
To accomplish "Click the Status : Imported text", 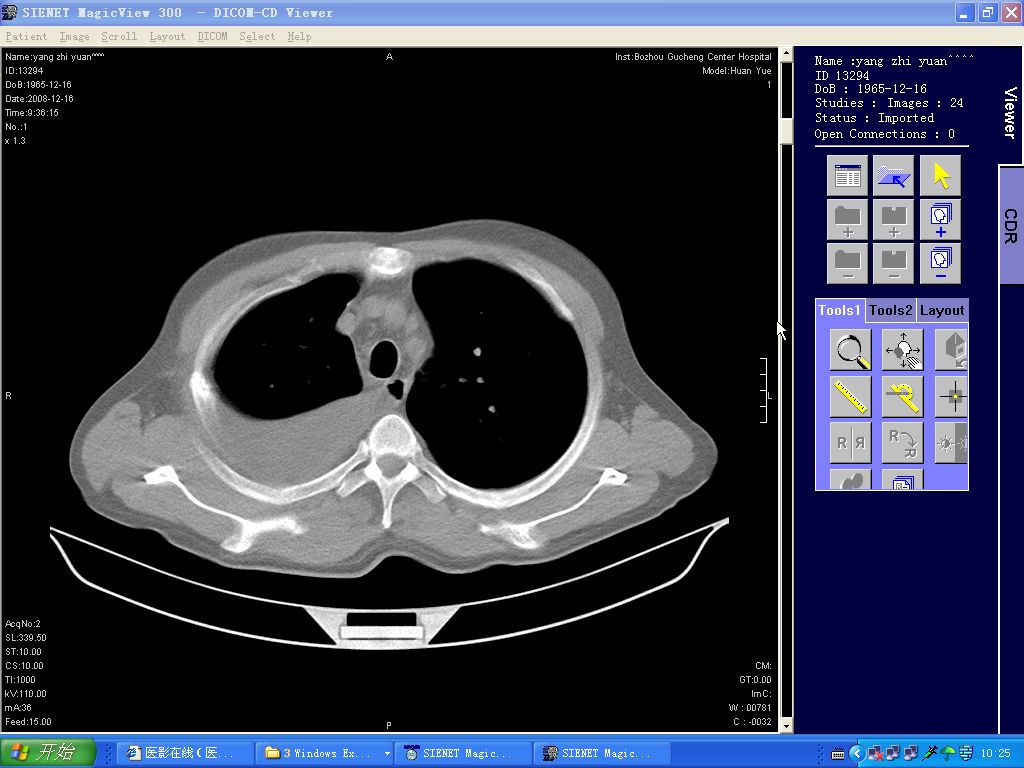I will [x=874, y=118].
